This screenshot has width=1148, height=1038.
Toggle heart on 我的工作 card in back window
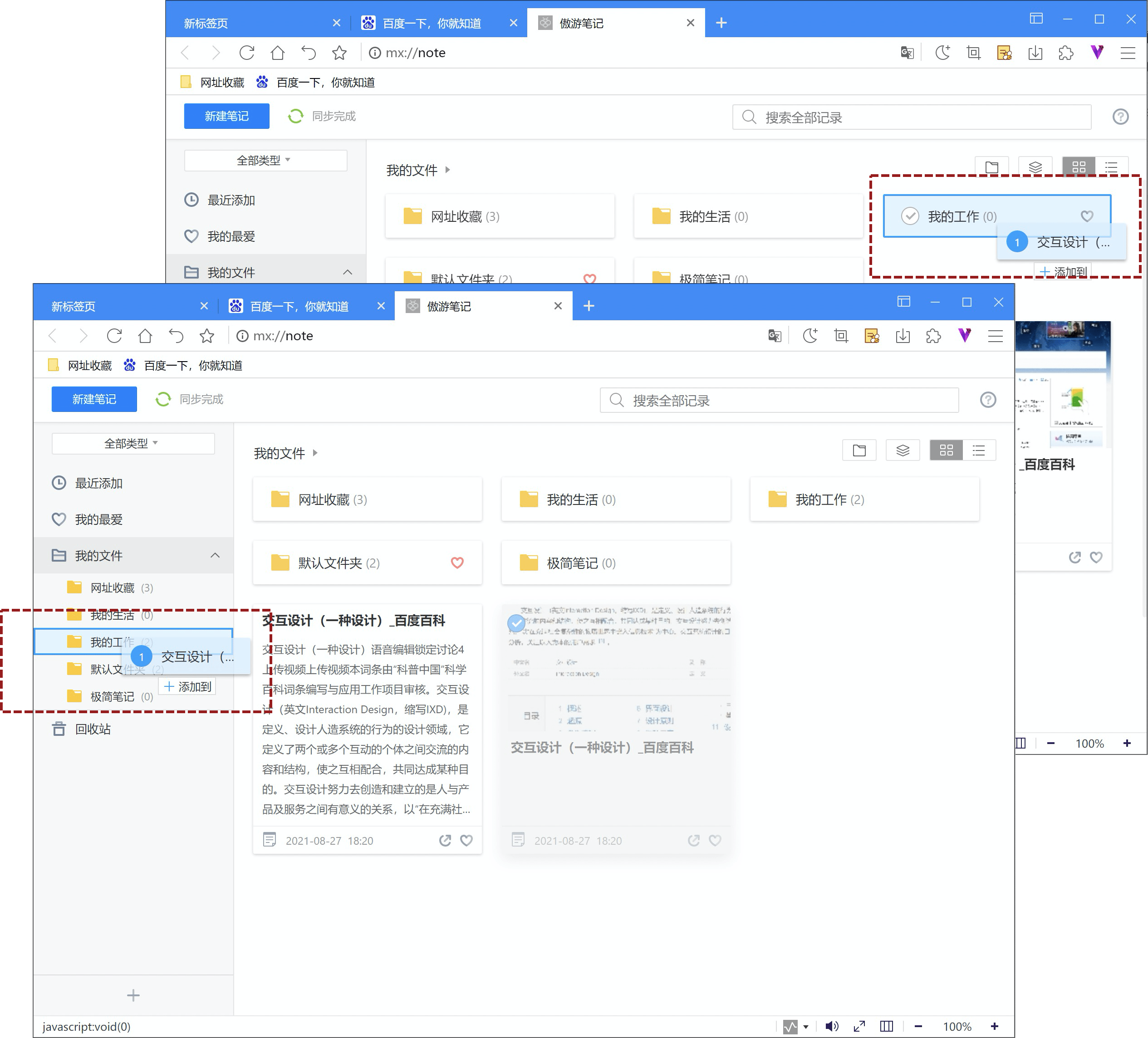(1086, 216)
